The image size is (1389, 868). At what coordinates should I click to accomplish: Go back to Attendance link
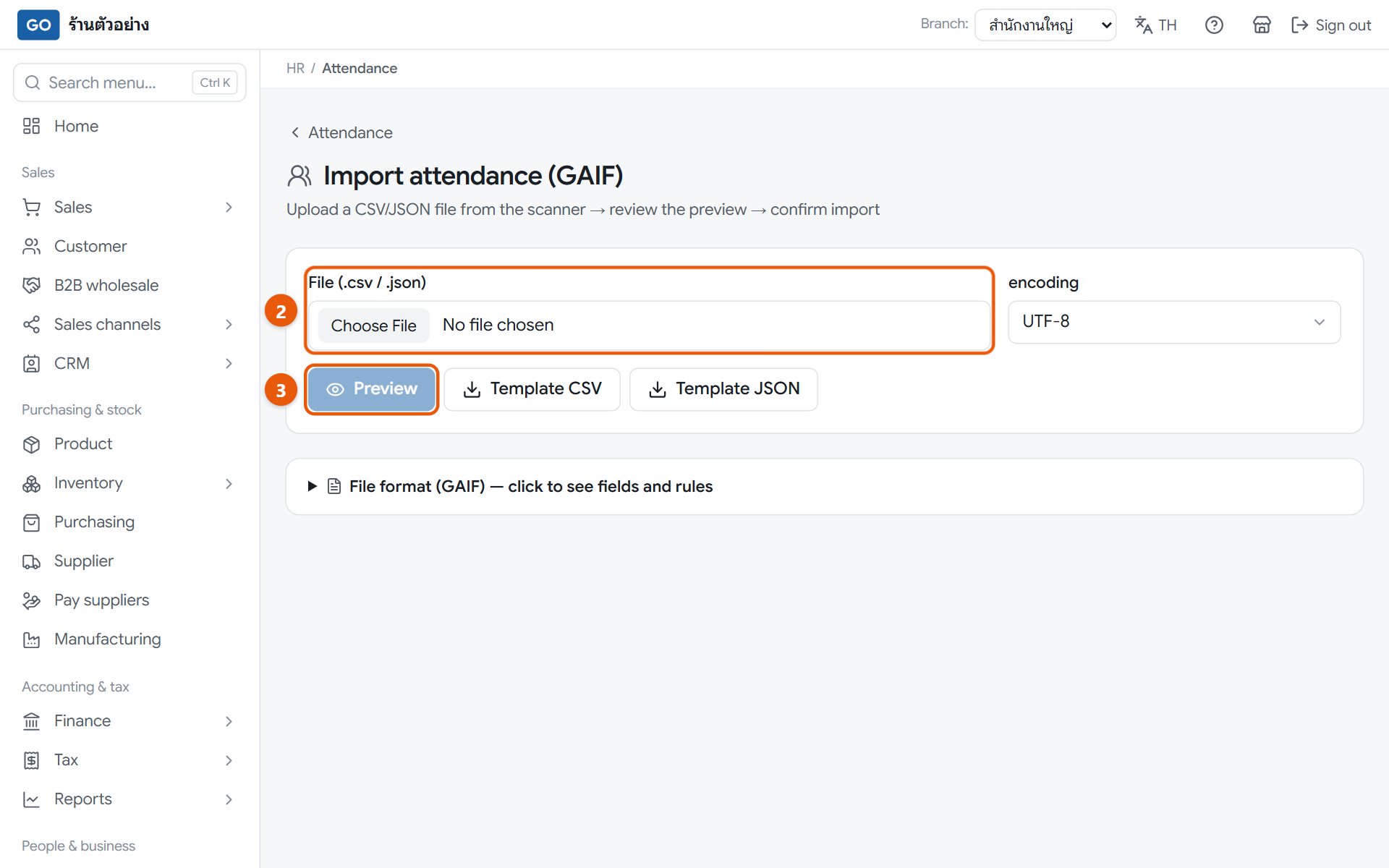341,132
